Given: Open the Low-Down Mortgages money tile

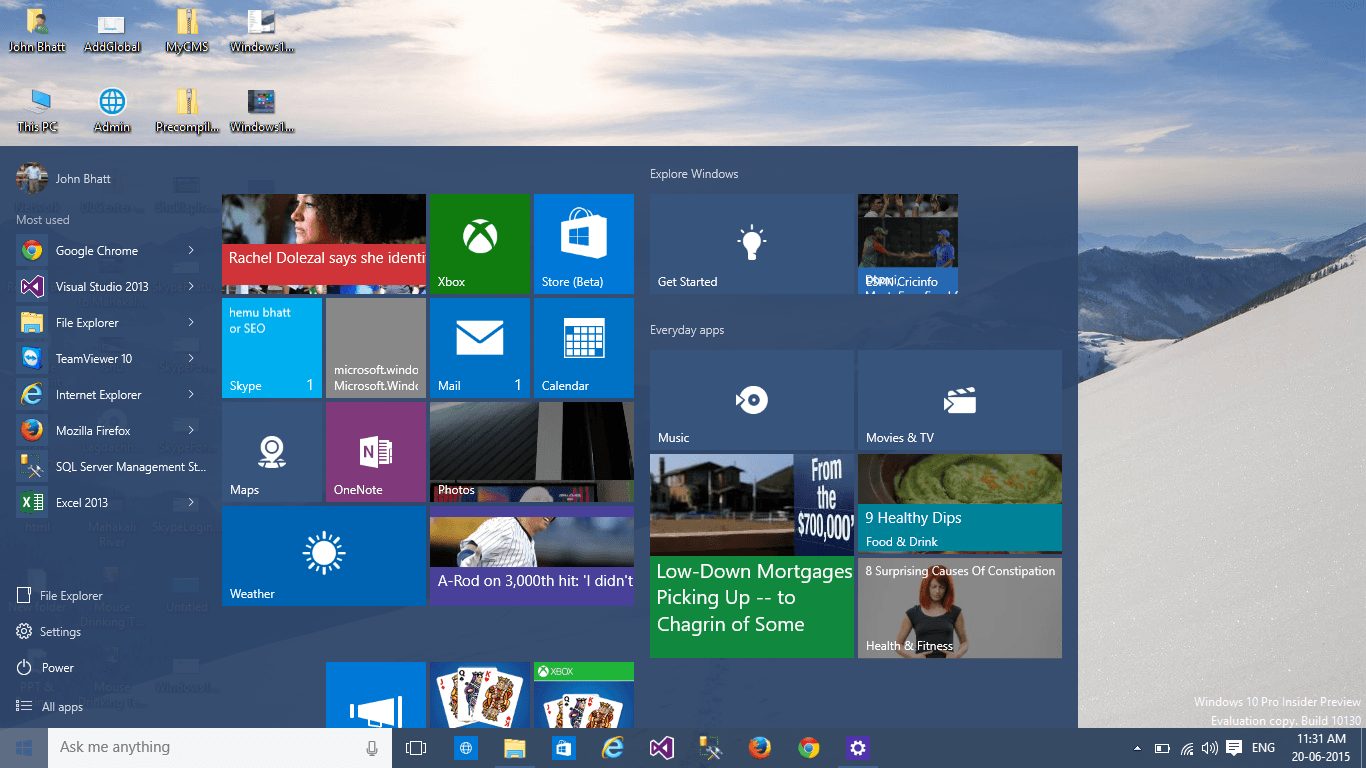Looking at the screenshot, I should pos(752,556).
